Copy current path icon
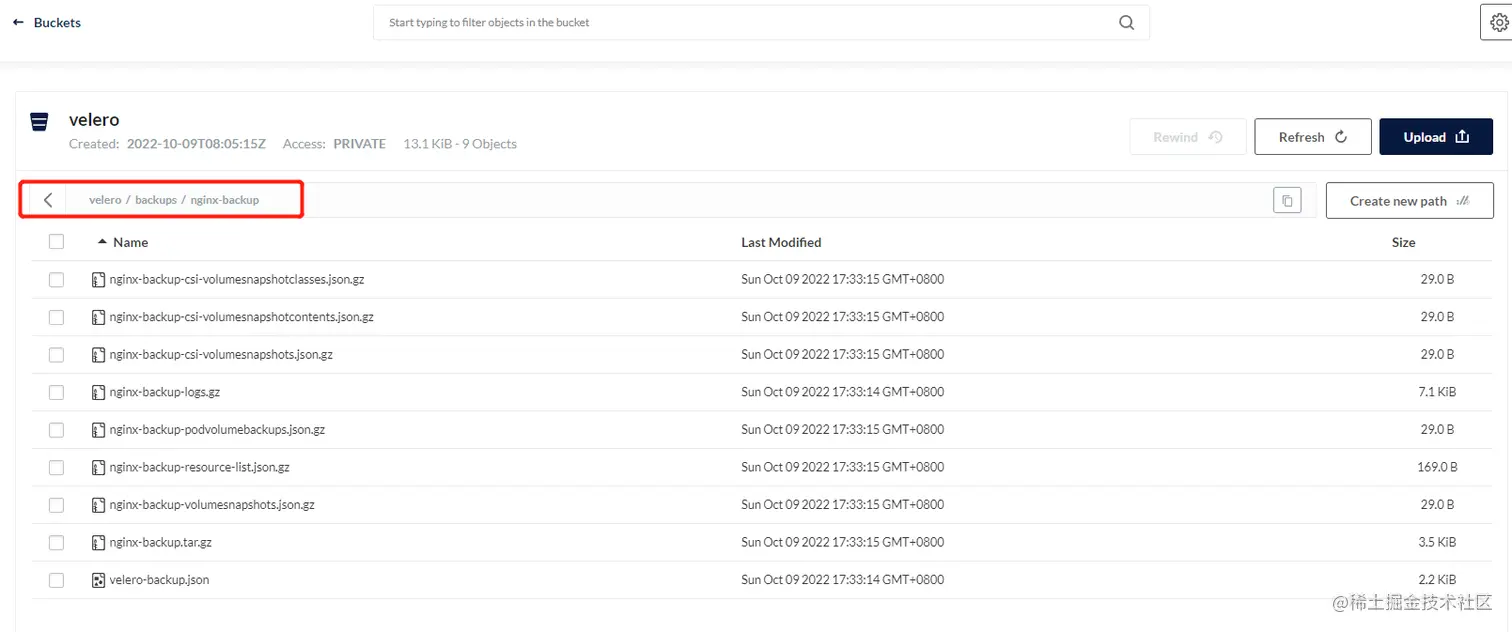 (1287, 200)
